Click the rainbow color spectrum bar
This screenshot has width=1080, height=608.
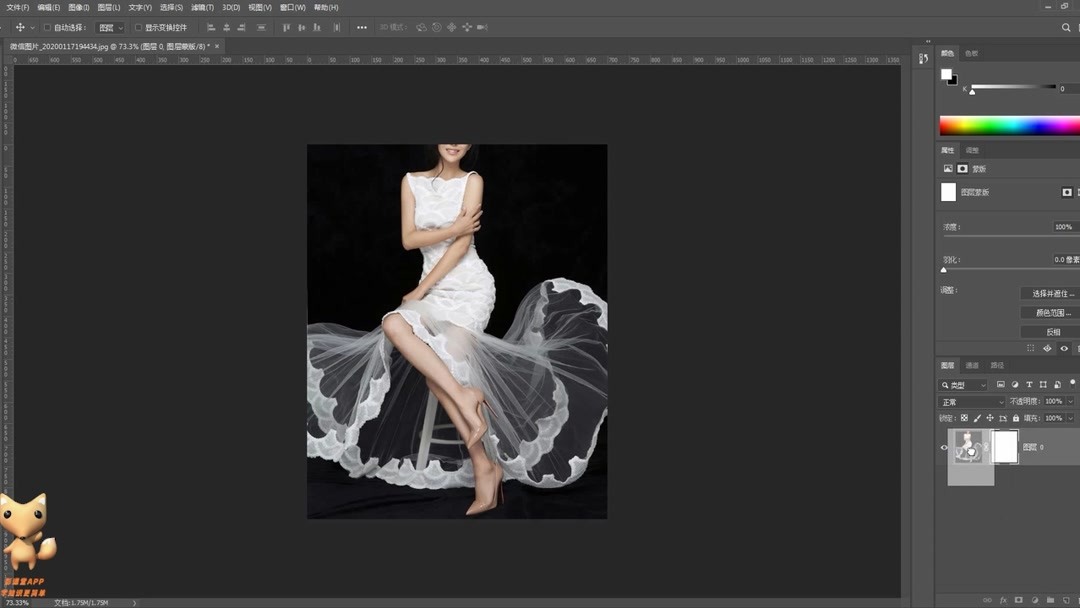click(x=1008, y=126)
